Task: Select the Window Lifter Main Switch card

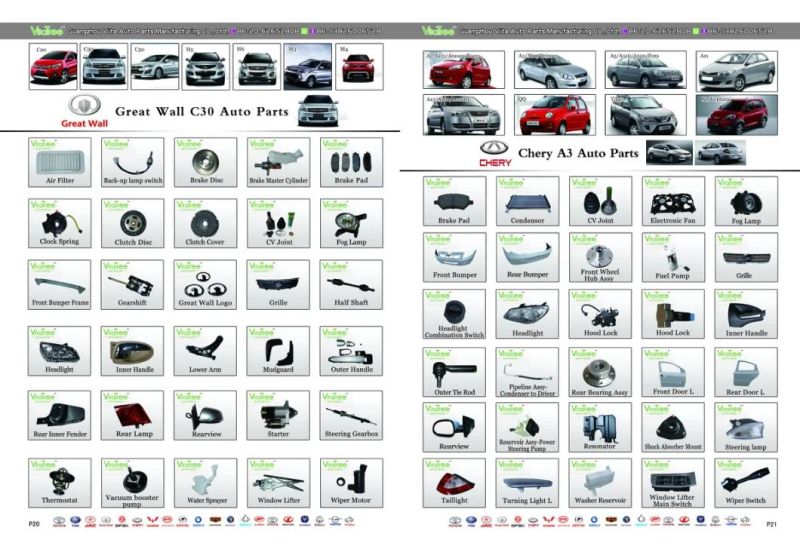Action: click(x=673, y=482)
